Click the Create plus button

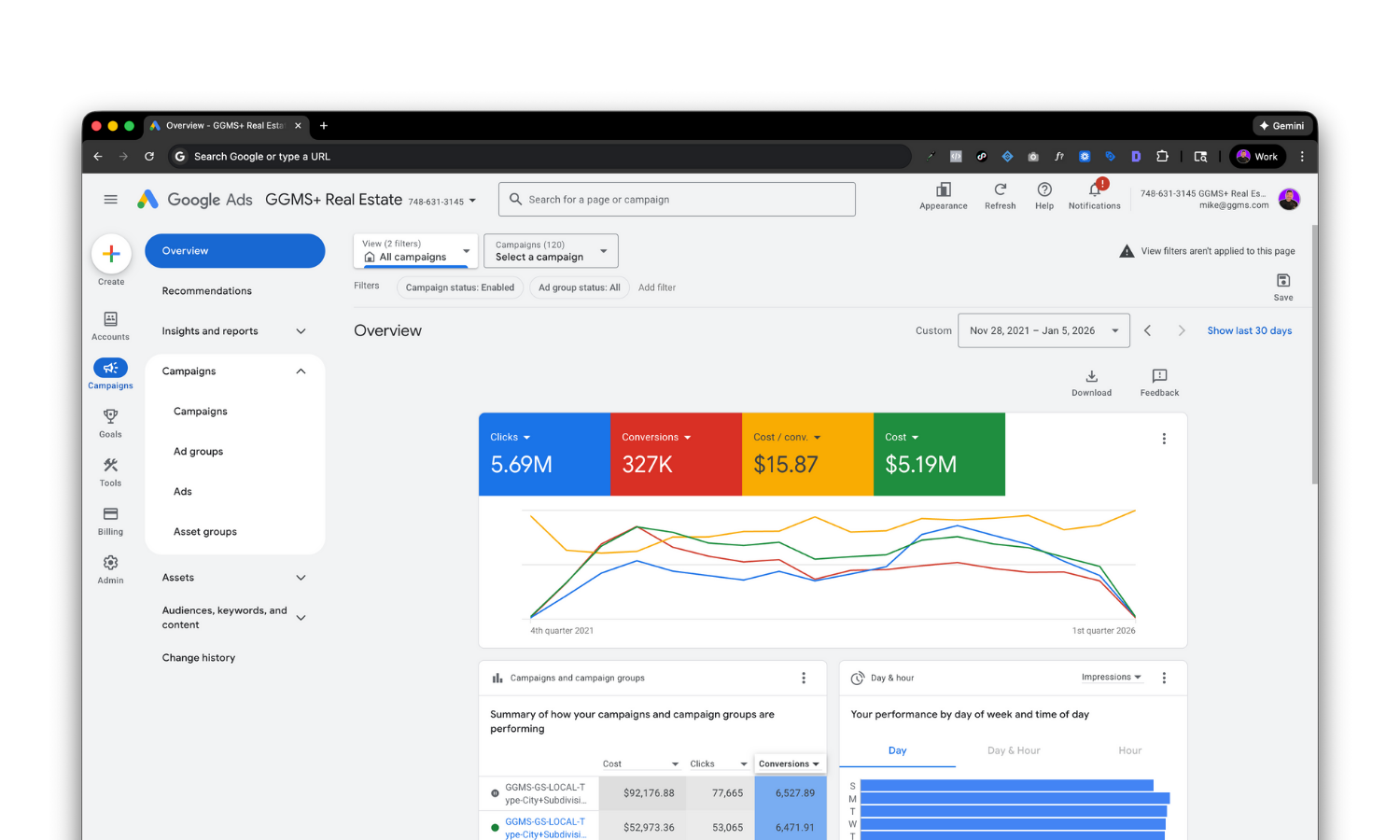[x=111, y=254]
